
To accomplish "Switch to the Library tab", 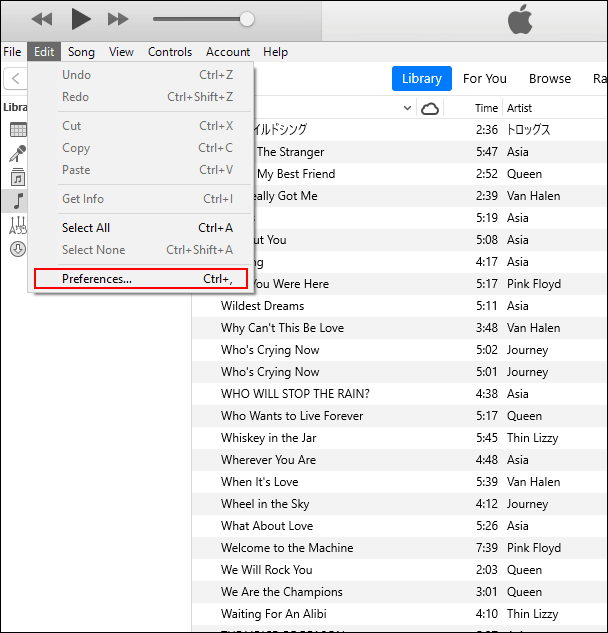I will click(x=421, y=78).
